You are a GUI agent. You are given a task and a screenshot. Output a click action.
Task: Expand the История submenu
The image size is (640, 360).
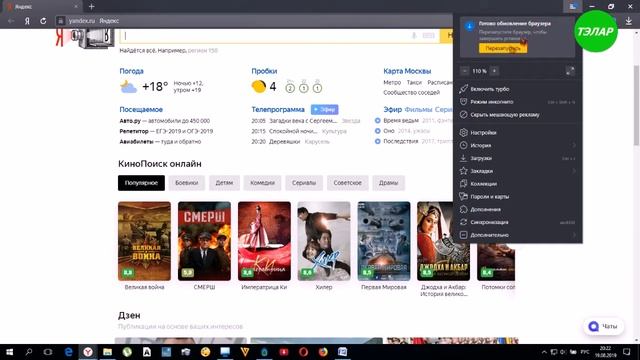coord(517,145)
